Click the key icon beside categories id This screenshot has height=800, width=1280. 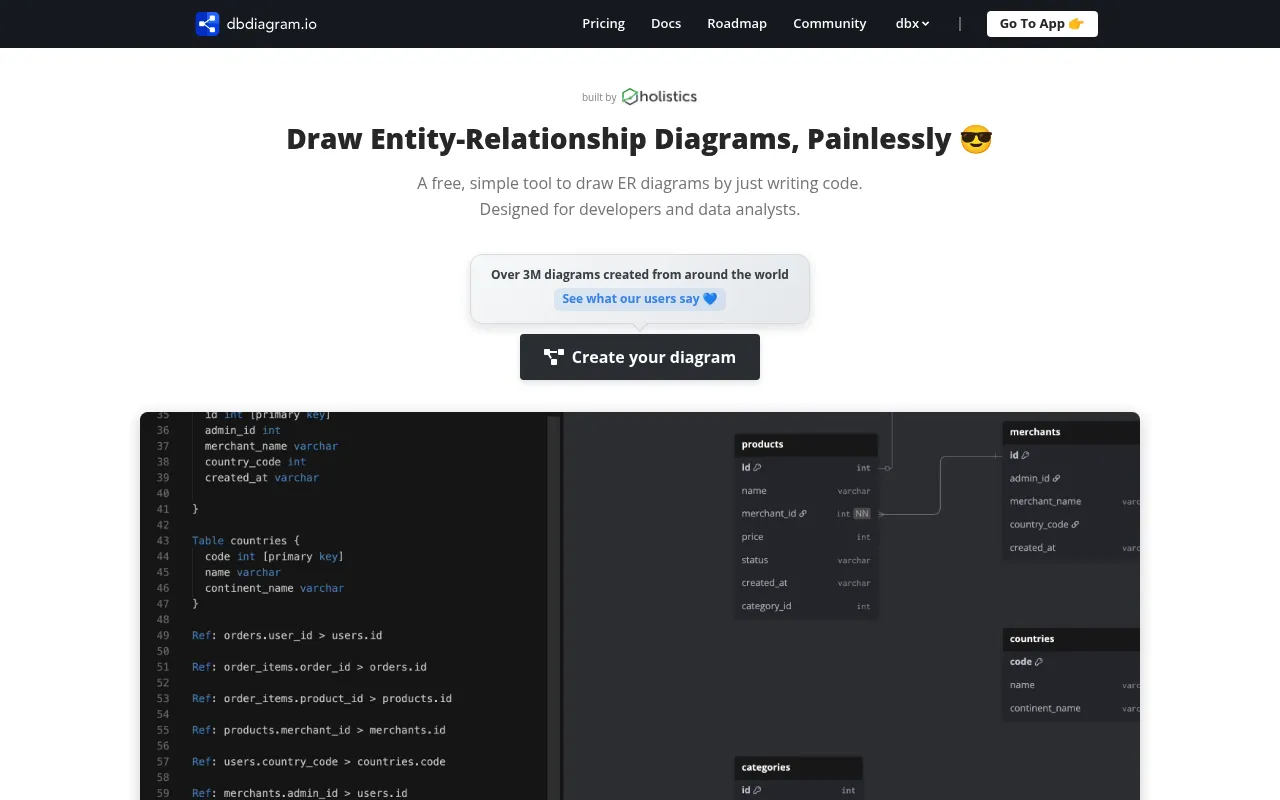pyautogui.click(x=757, y=790)
